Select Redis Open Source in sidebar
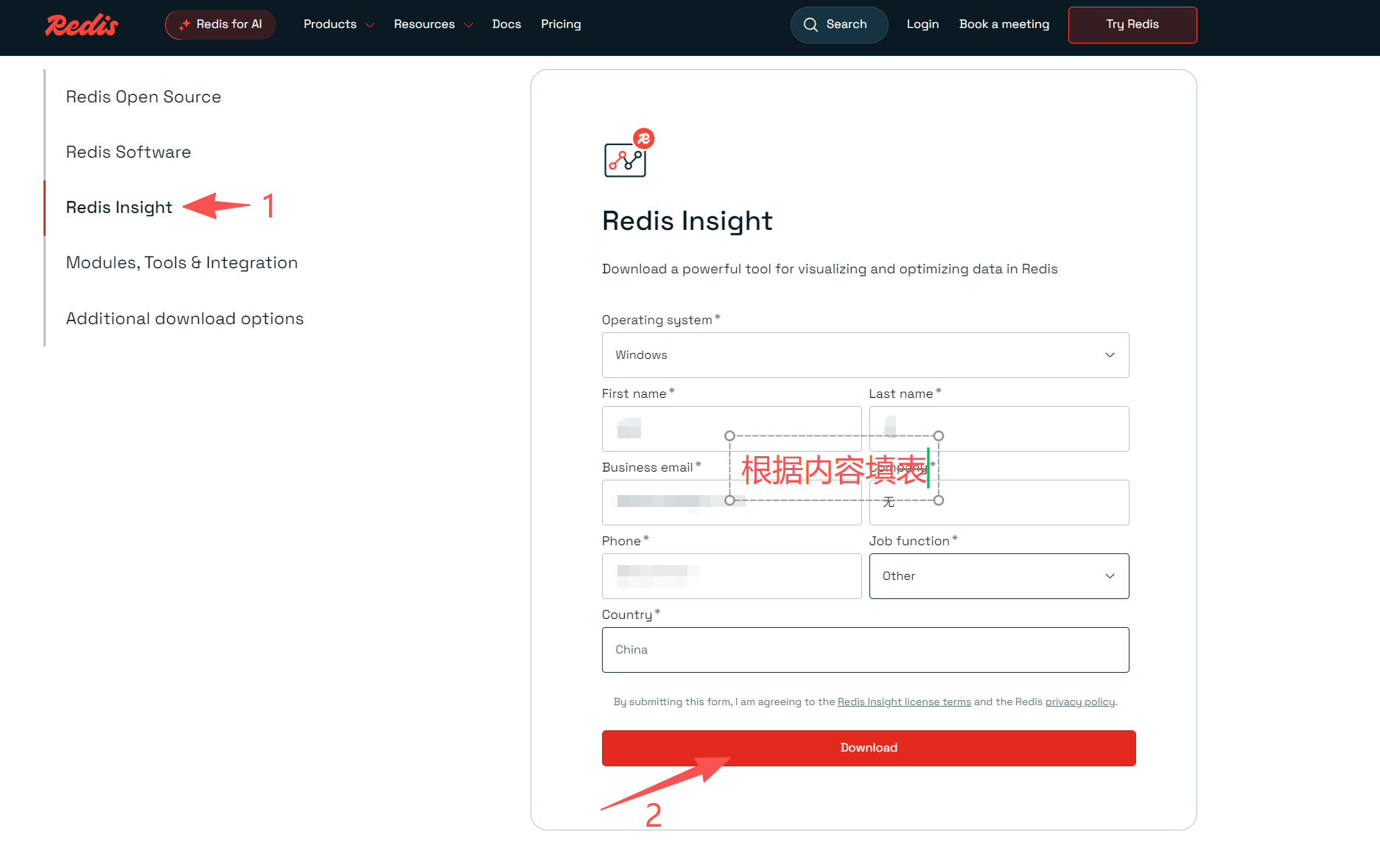This screenshot has width=1380, height=868. coord(144,97)
